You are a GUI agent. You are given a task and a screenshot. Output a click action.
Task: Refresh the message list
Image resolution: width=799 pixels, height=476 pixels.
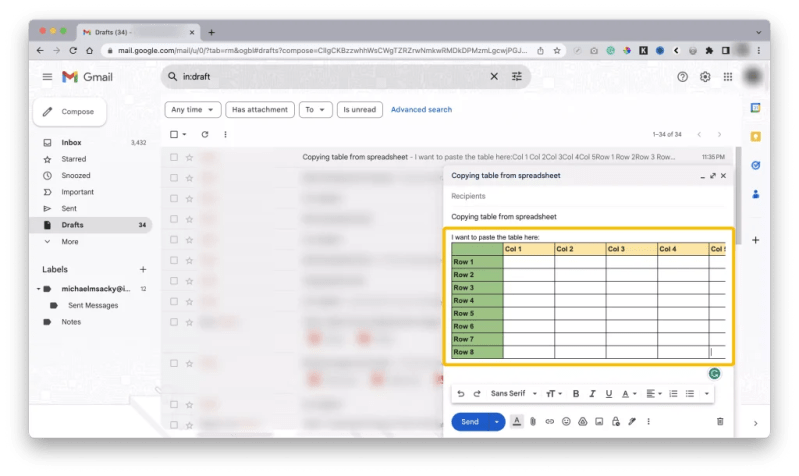coord(205,135)
